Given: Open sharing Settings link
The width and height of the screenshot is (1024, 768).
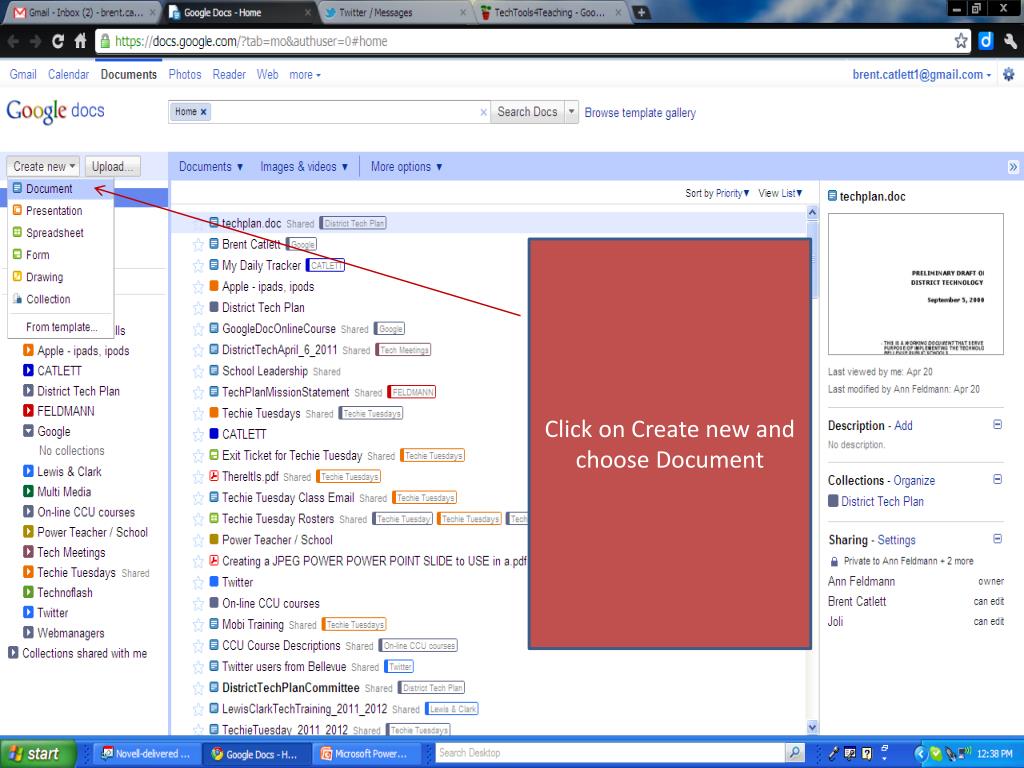Looking at the screenshot, I should [896, 540].
